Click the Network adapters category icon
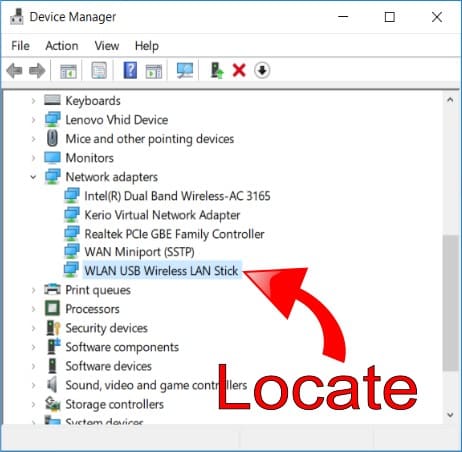Viewport: 462px width, 452px height. [x=52, y=176]
